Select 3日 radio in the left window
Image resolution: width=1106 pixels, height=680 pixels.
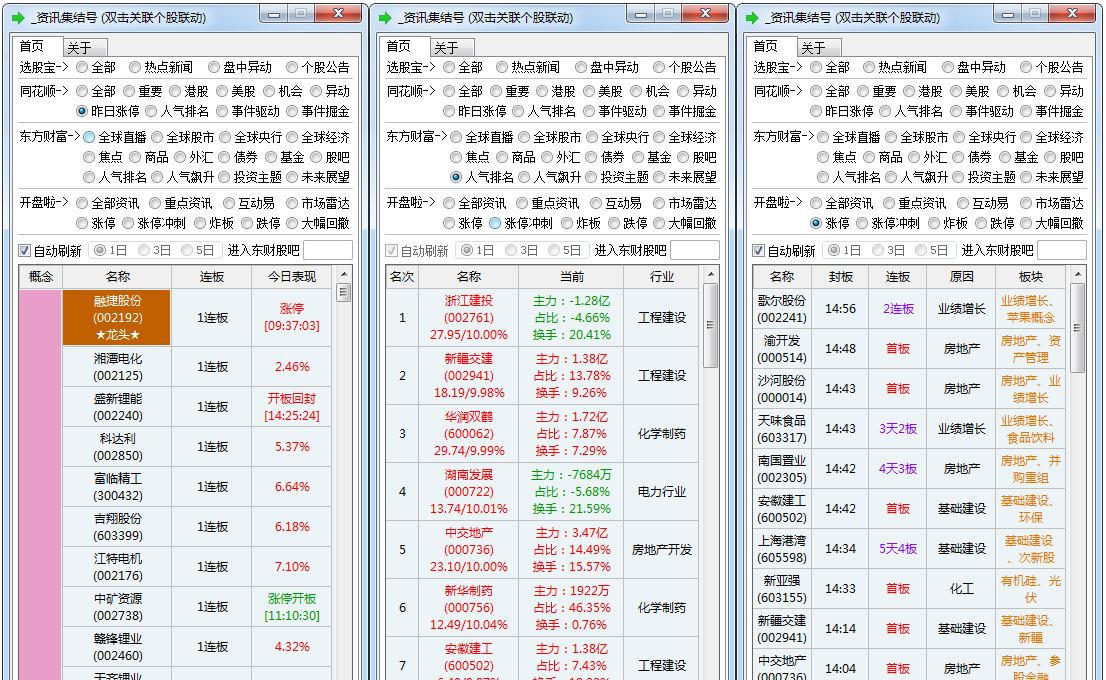[144, 250]
